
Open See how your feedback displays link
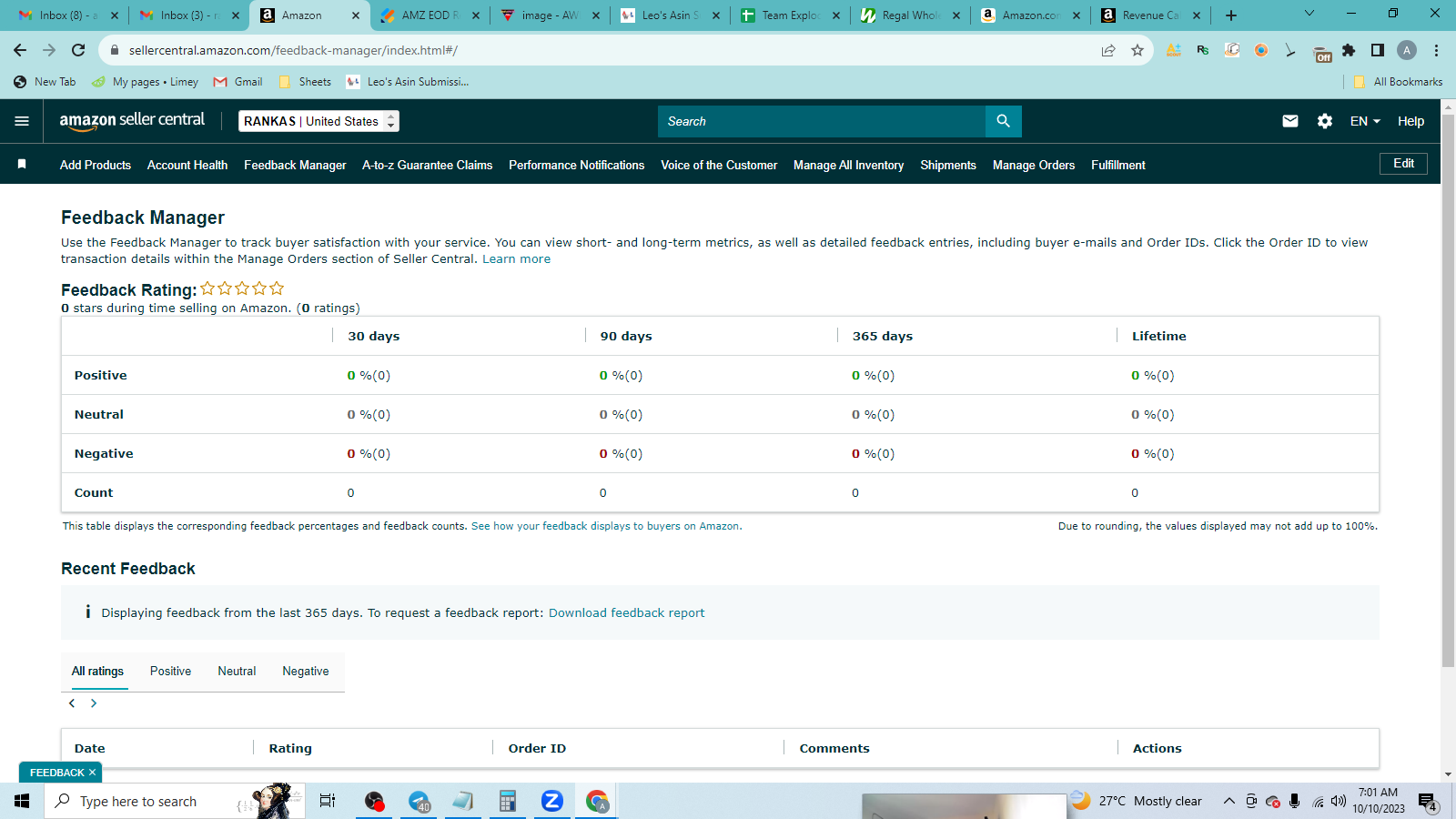pyautogui.click(x=606, y=526)
